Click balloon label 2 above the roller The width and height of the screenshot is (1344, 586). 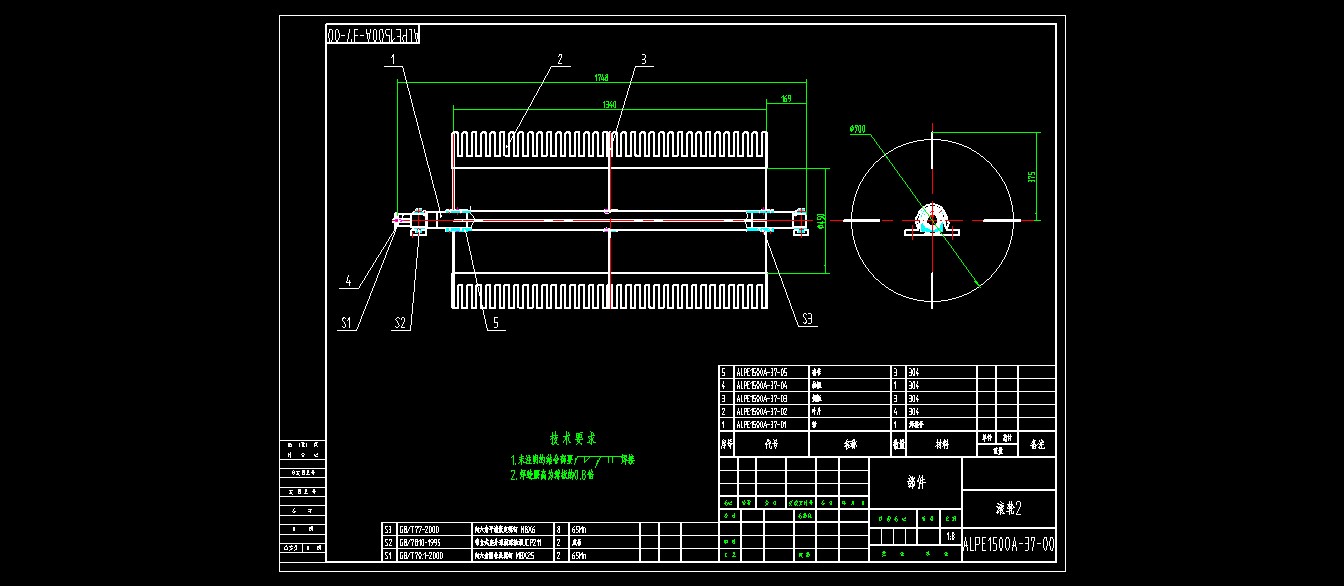click(x=560, y=59)
